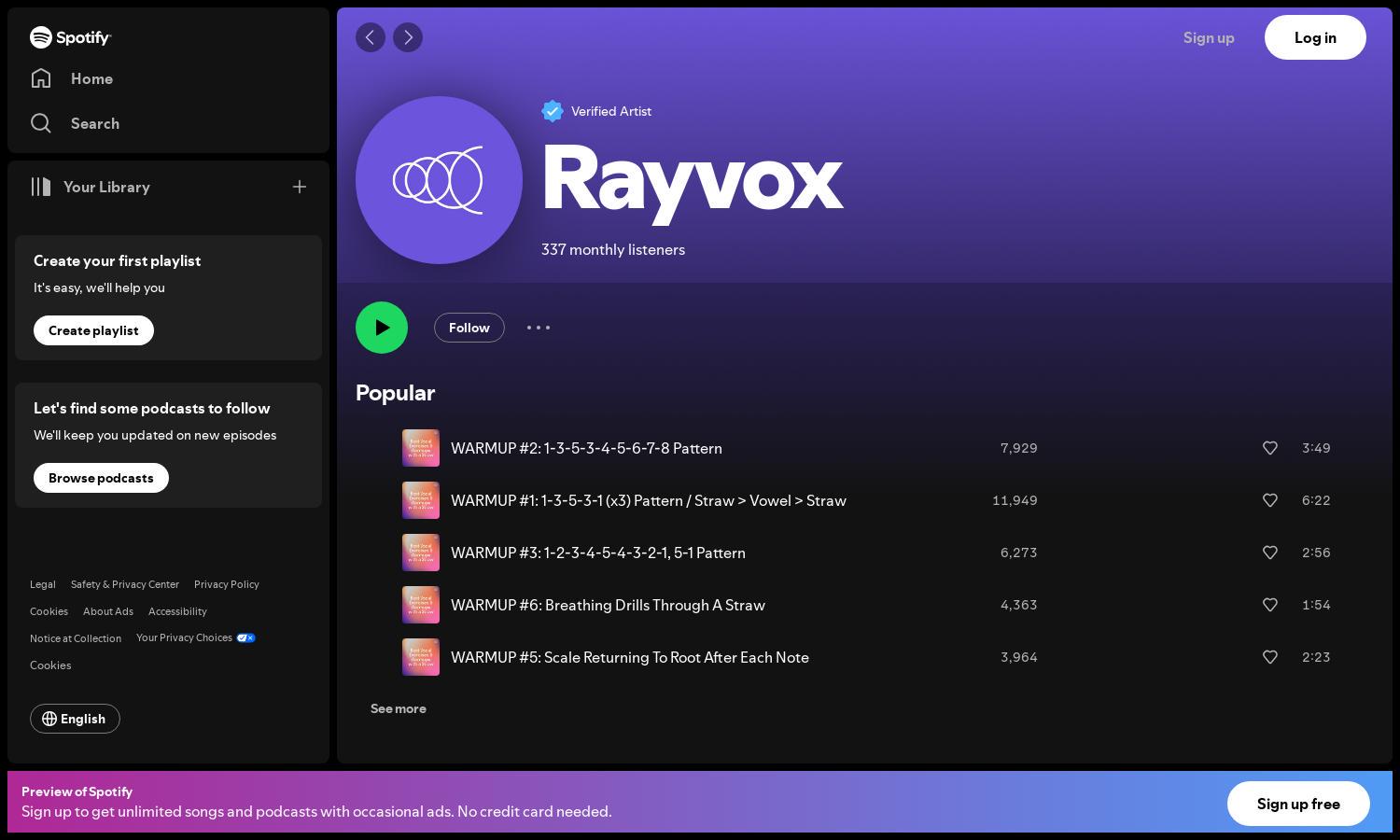The image size is (1400, 840).
Task: Collapse Your Library panel
Action: [90, 187]
